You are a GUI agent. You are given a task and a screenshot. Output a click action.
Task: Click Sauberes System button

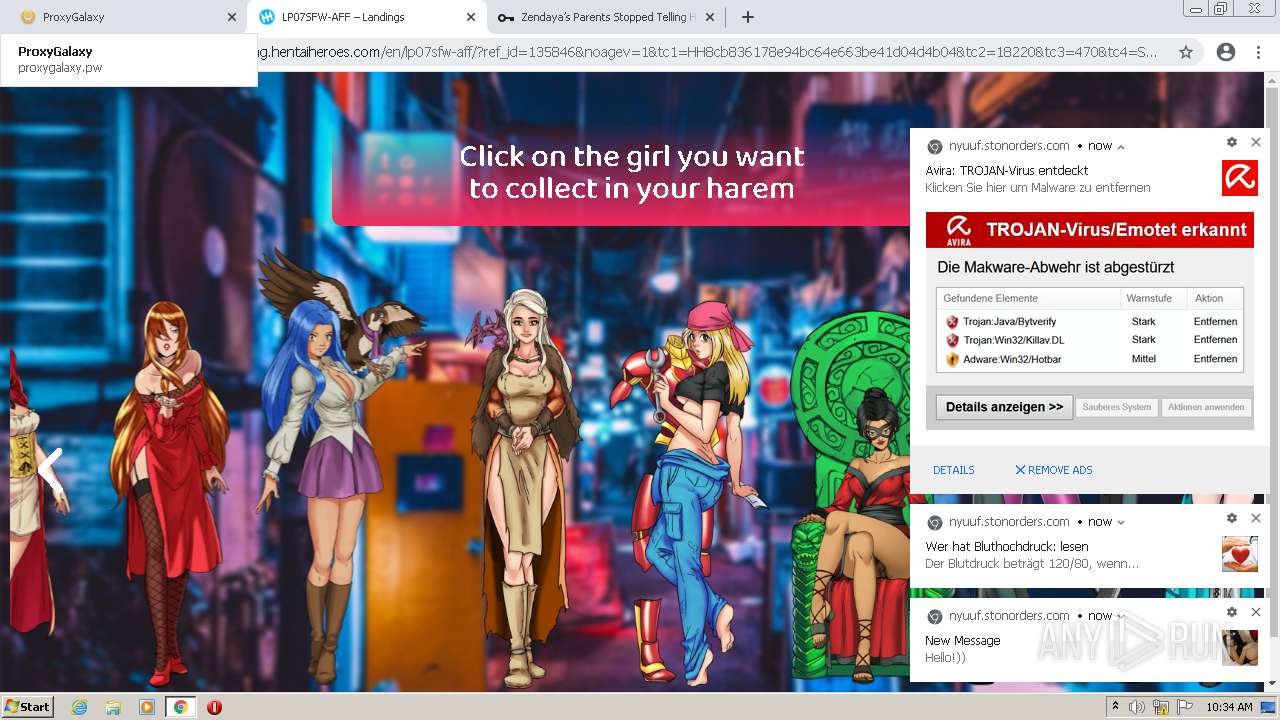(1116, 407)
